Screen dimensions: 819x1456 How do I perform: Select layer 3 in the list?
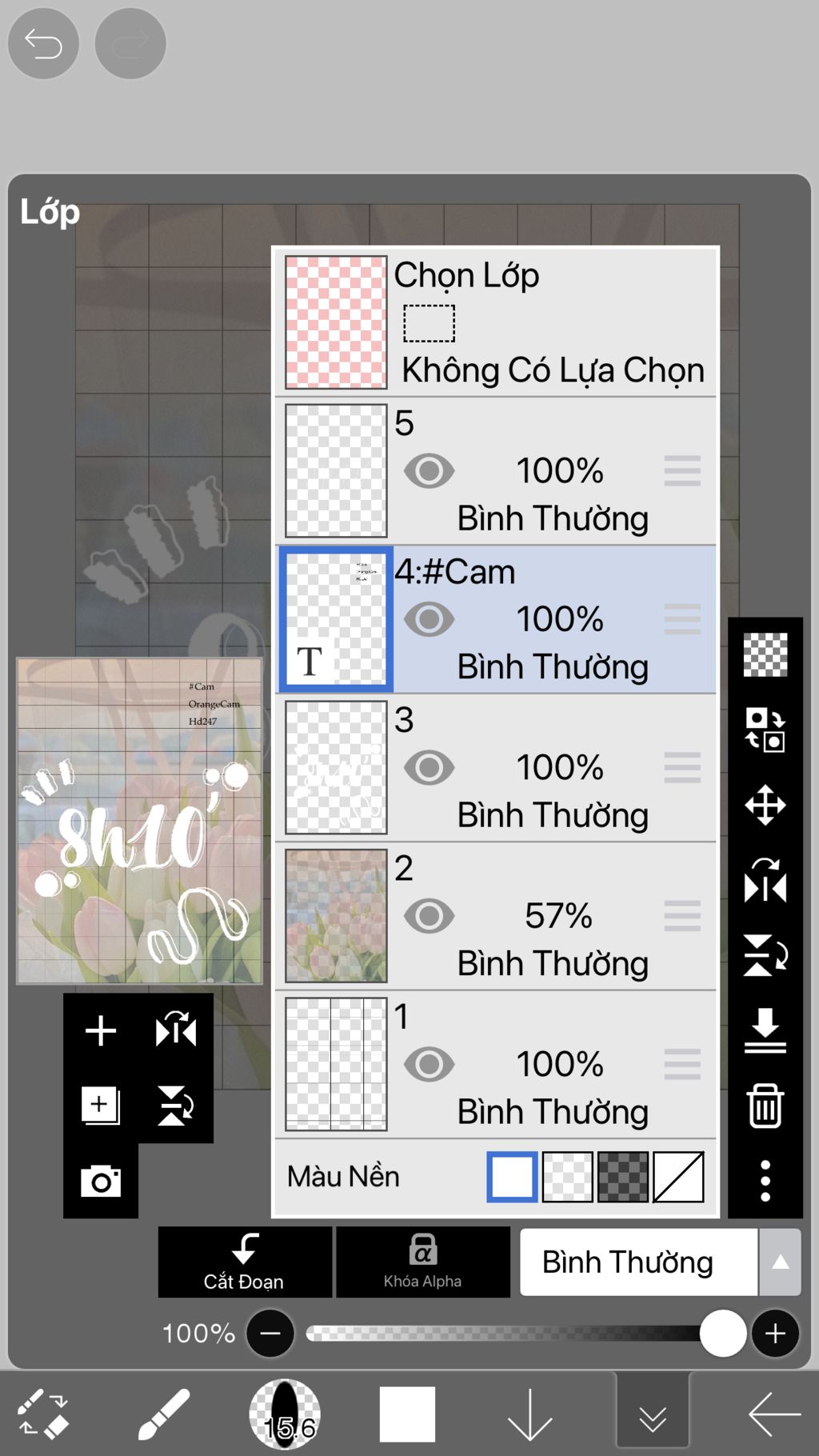(496, 768)
